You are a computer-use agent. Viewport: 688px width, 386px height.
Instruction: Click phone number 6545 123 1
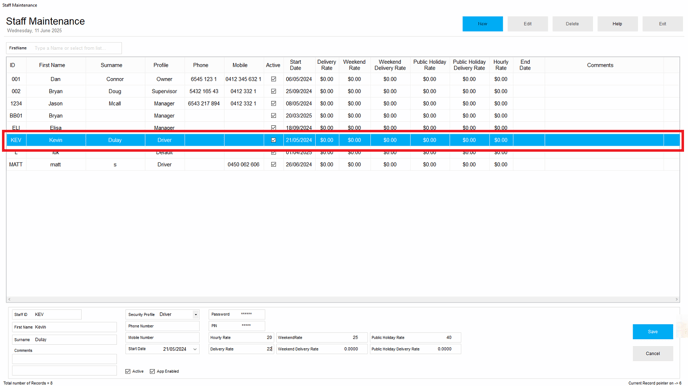(x=204, y=79)
